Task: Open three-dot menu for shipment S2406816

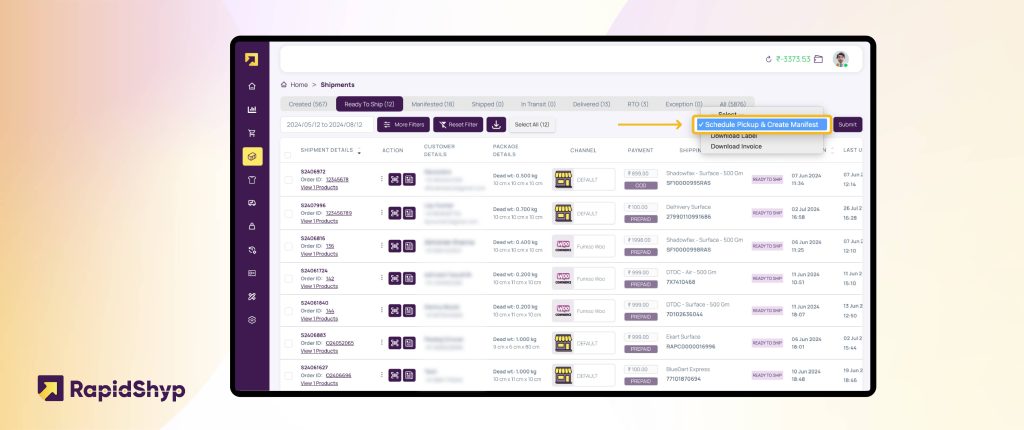Action: point(382,244)
